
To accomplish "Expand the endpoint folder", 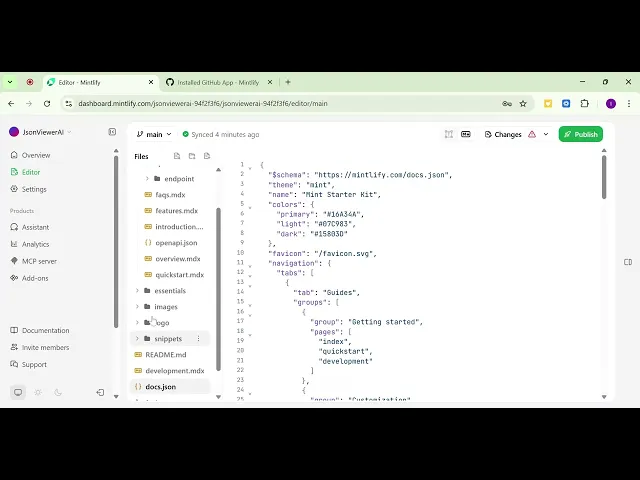I will coord(147,178).
